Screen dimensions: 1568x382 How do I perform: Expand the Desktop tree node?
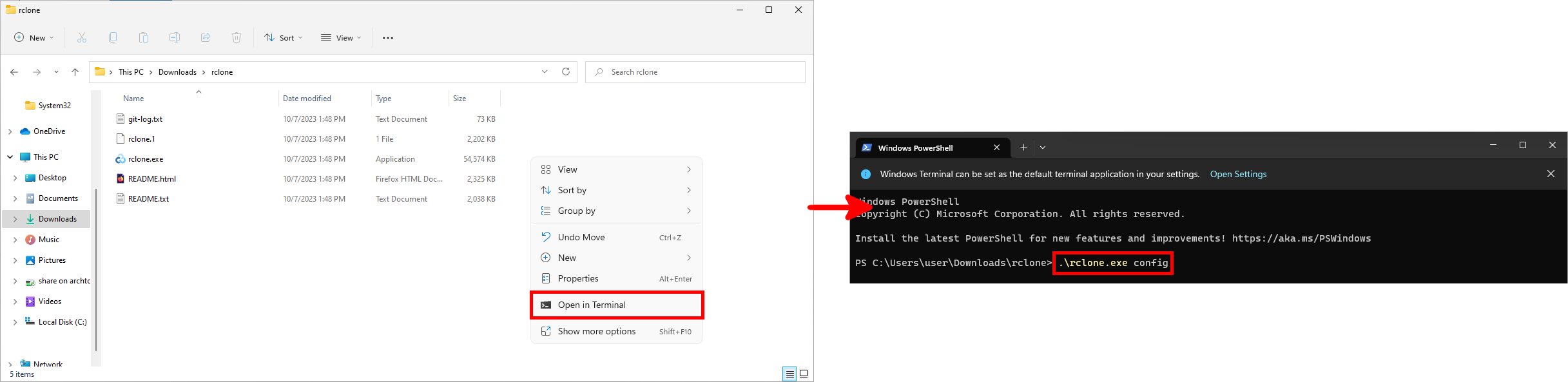(x=15, y=178)
